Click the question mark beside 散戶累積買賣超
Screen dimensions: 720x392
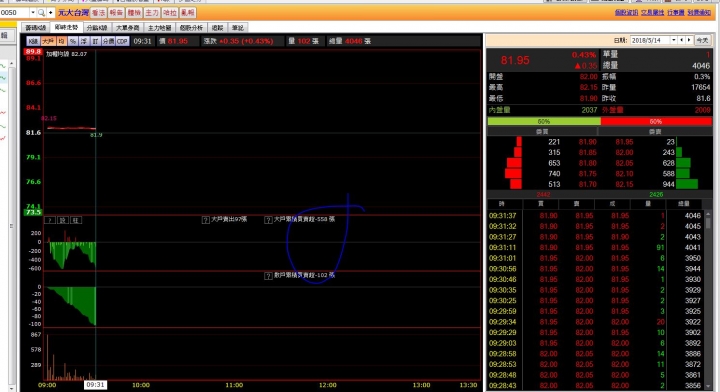coord(269,276)
